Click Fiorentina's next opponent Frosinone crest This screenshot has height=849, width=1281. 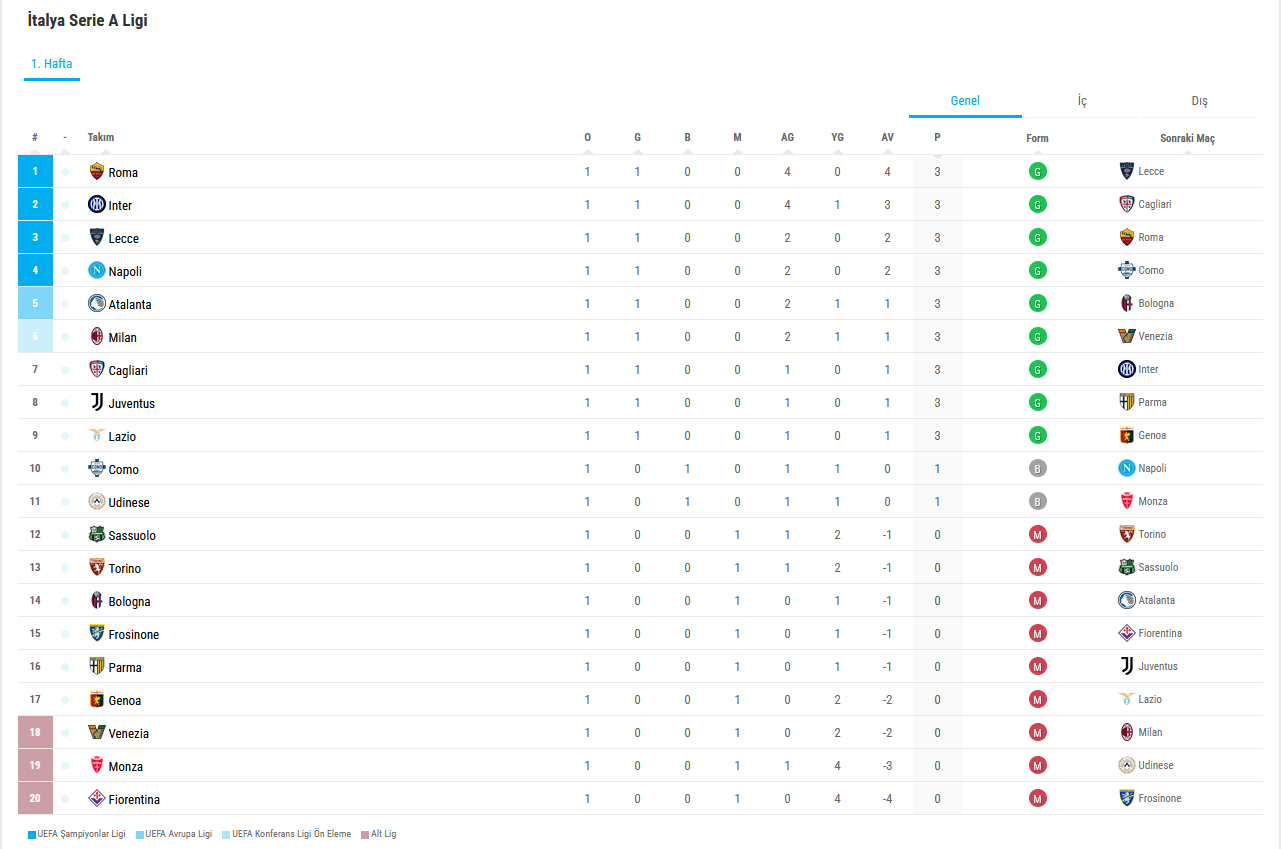(x=1127, y=798)
